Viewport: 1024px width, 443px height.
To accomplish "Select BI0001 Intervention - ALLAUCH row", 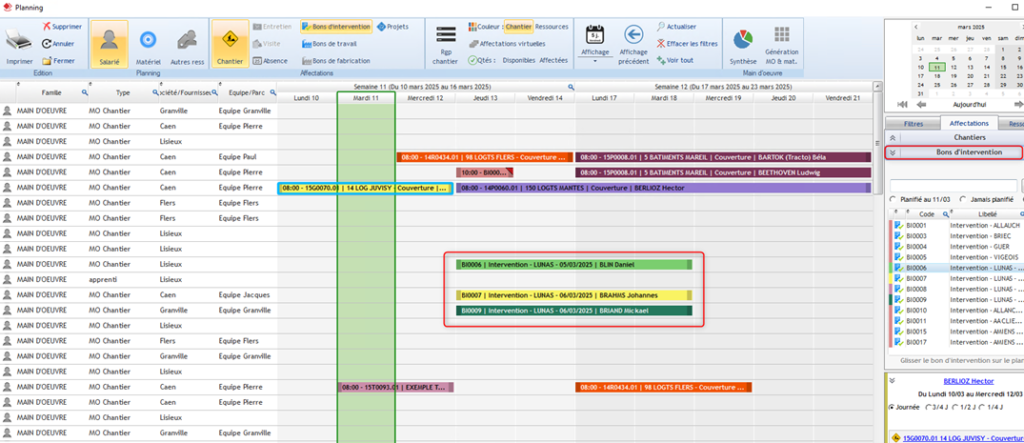I will click(956, 225).
